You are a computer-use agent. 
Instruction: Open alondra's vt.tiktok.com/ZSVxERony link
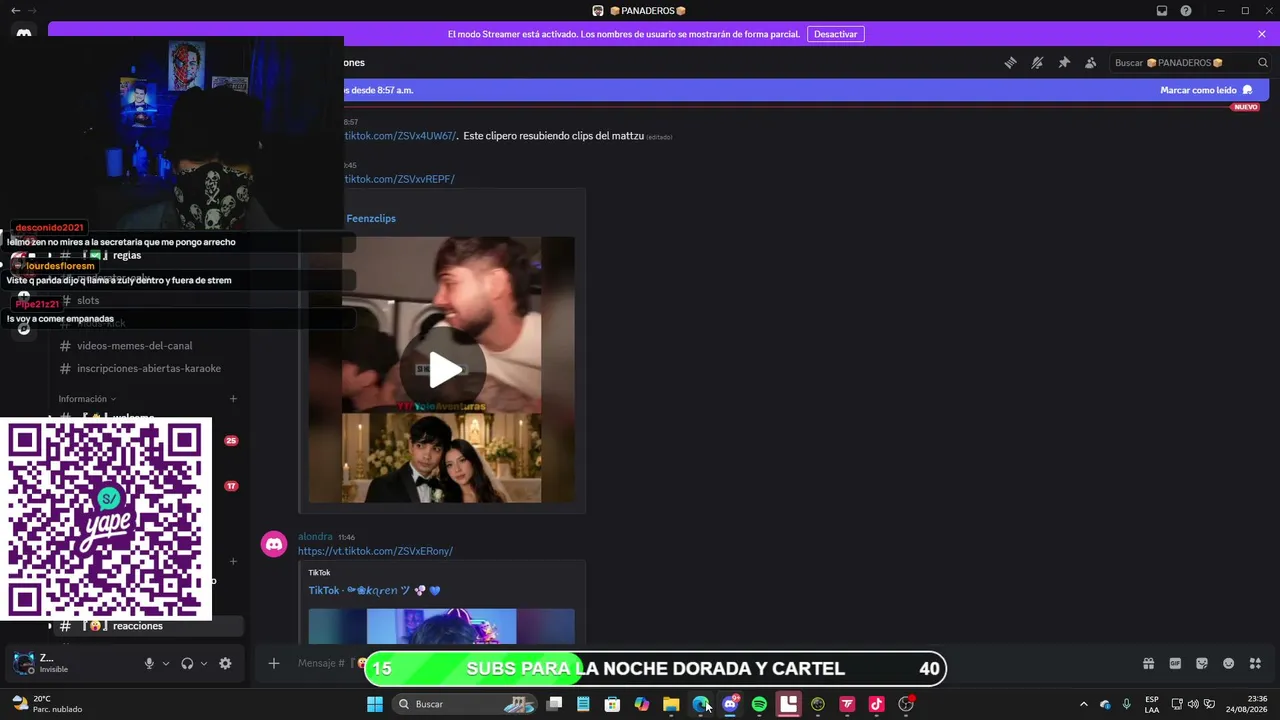(x=375, y=551)
